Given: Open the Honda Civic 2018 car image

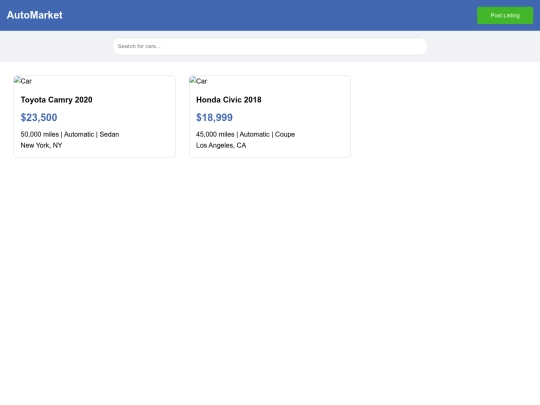Looking at the screenshot, I should tap(198, 81).
